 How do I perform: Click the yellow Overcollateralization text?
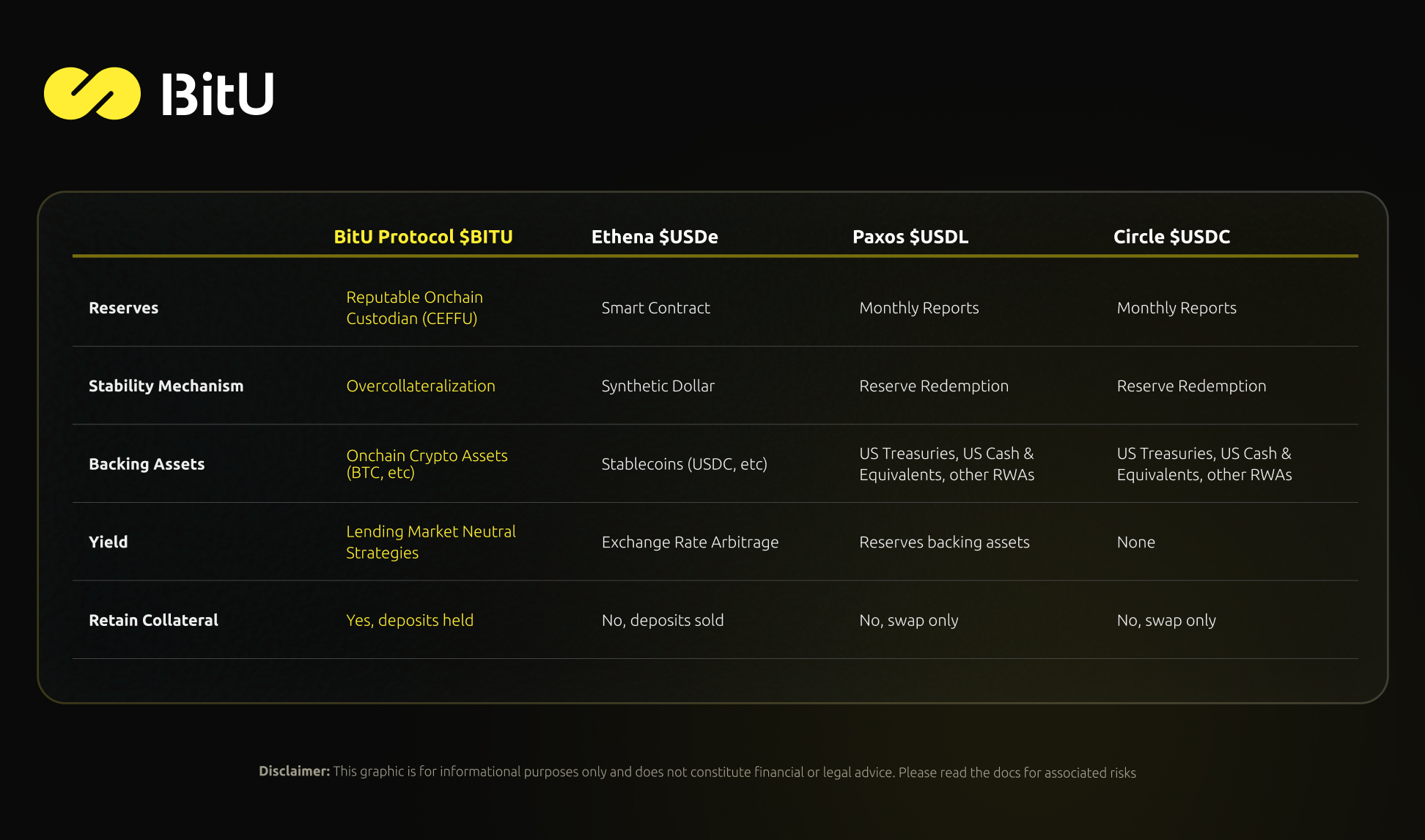point(421,386)
